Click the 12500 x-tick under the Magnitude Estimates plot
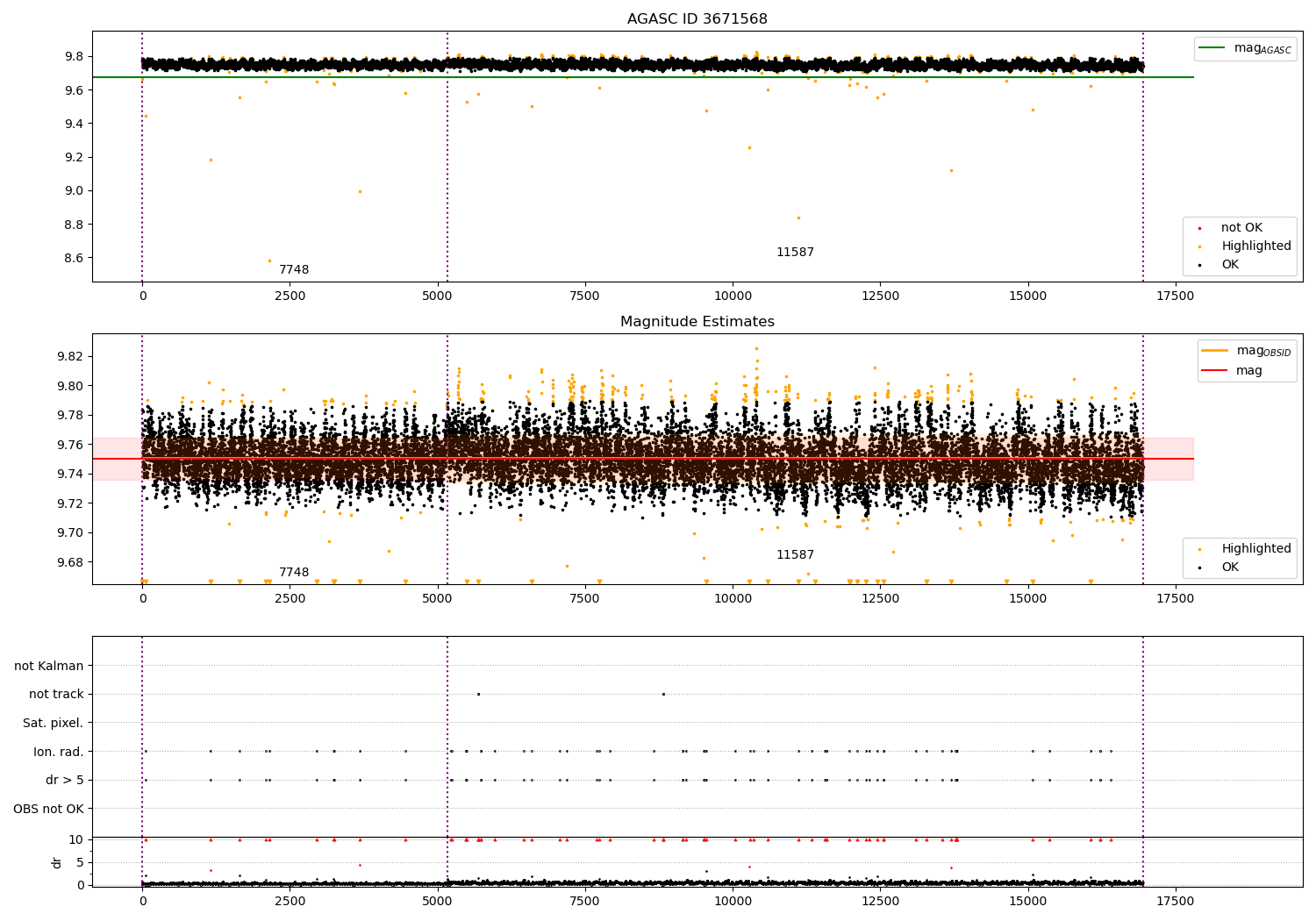The width and height of the screenshot is (1316, 921). pos(880,598)
